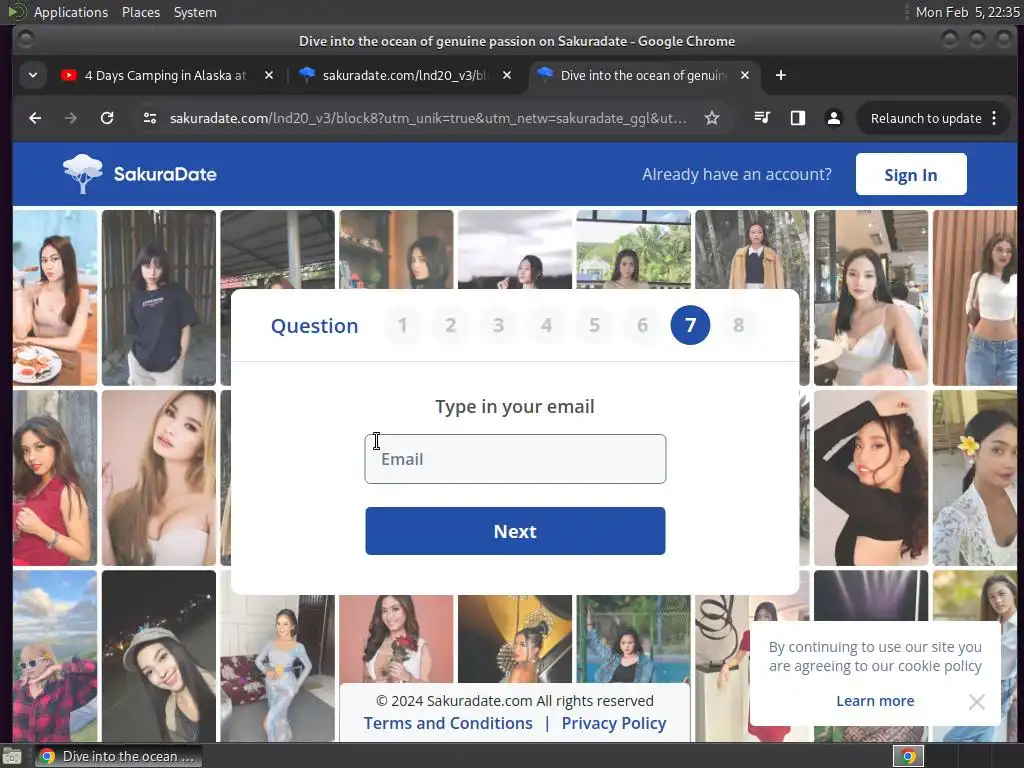1024x768 pixels.
Task: Click the SakuraDate tree logo
Action: pyautogui.click(x=83, y=174)
